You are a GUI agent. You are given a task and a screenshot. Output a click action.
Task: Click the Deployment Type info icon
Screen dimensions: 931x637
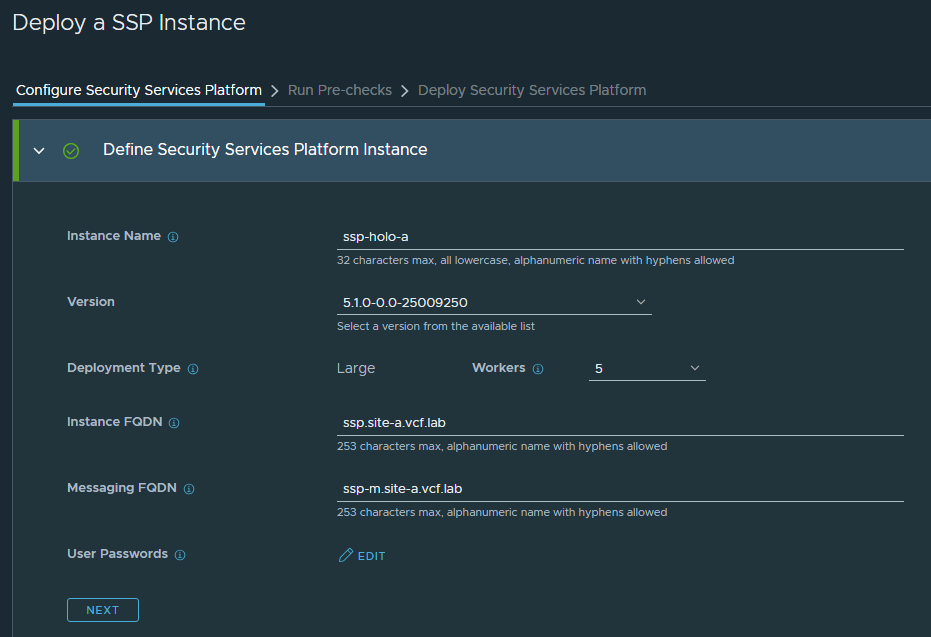pyautogui.click(x=193, y=369)
